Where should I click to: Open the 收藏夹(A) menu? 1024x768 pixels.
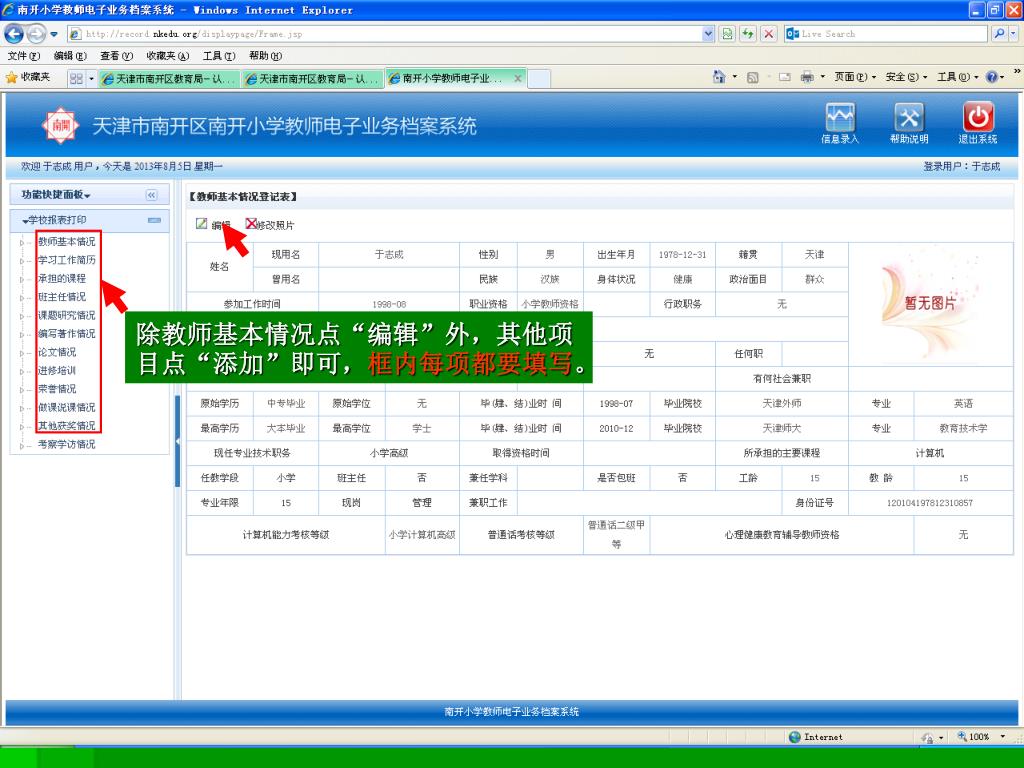tap(168, 56)
